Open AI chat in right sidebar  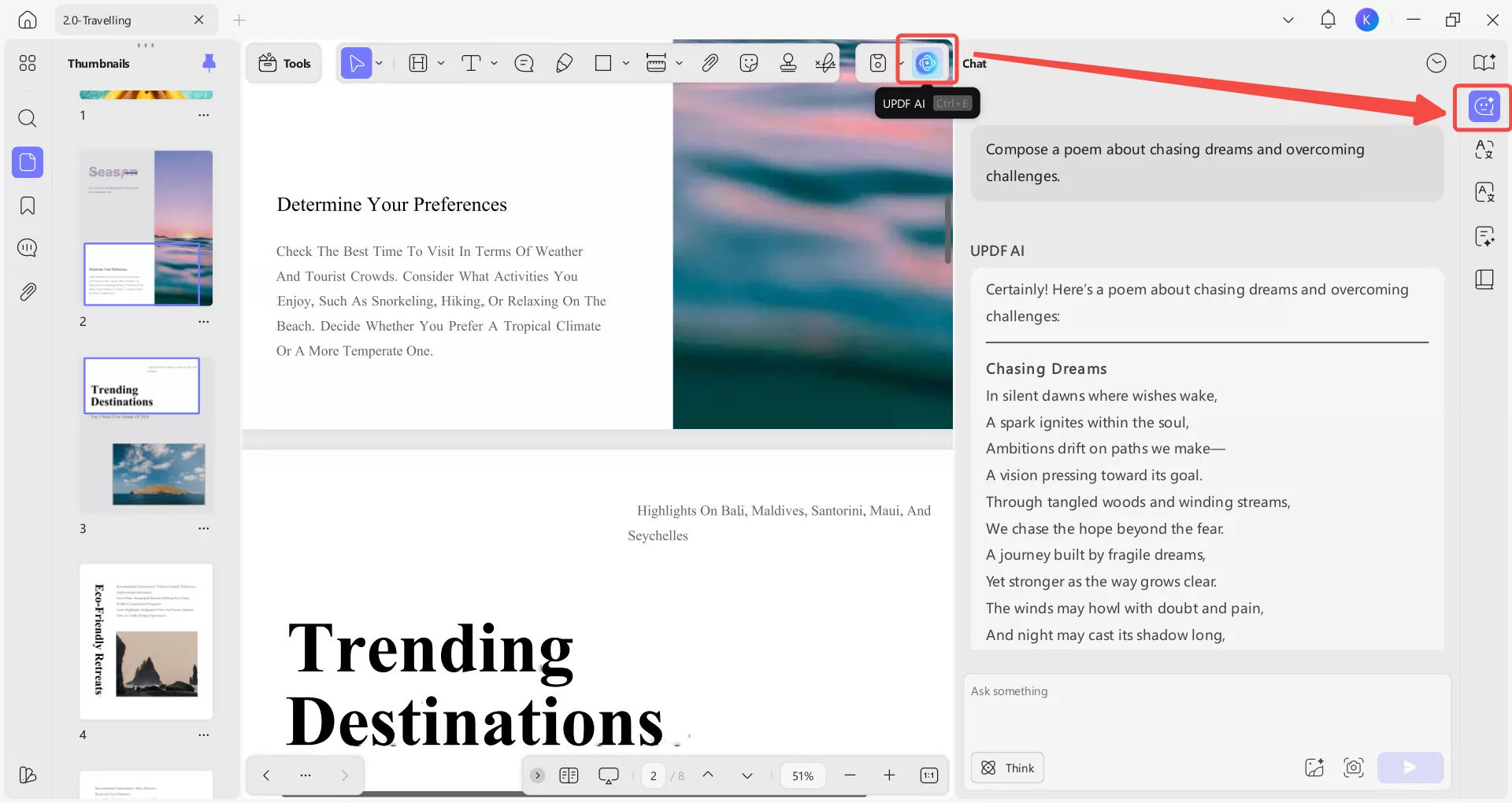click(x=1484, y=106)
